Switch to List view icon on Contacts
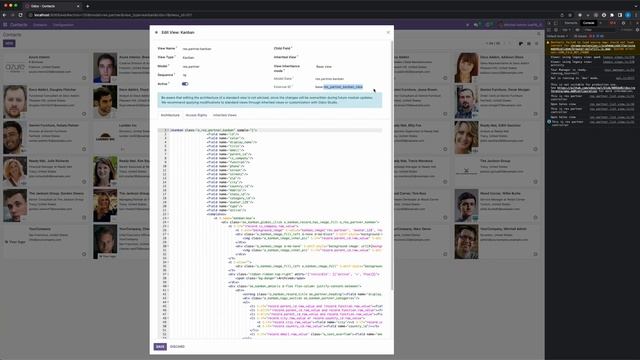This screenshot has height=360, width=640. click(529, 43)
